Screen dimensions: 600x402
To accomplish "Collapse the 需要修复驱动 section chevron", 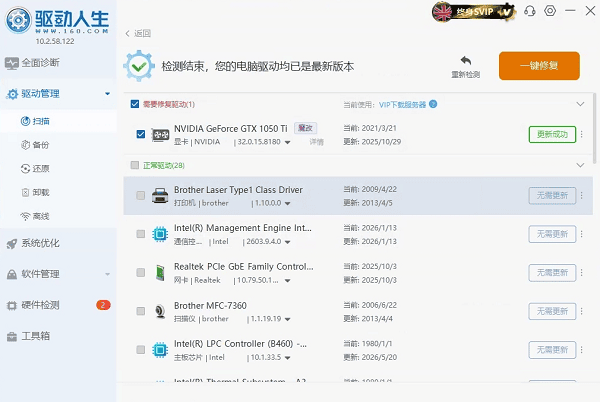I will coord(580,104).
